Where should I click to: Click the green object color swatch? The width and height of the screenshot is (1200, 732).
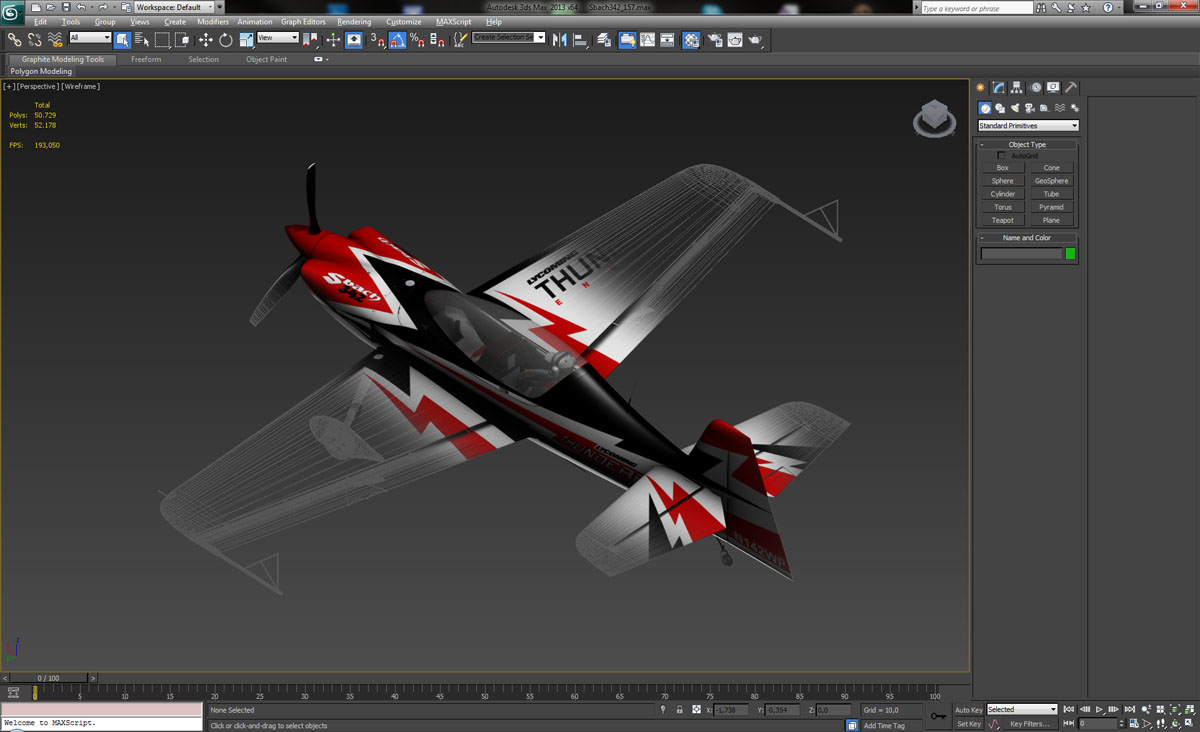[x=1070, y=254]
